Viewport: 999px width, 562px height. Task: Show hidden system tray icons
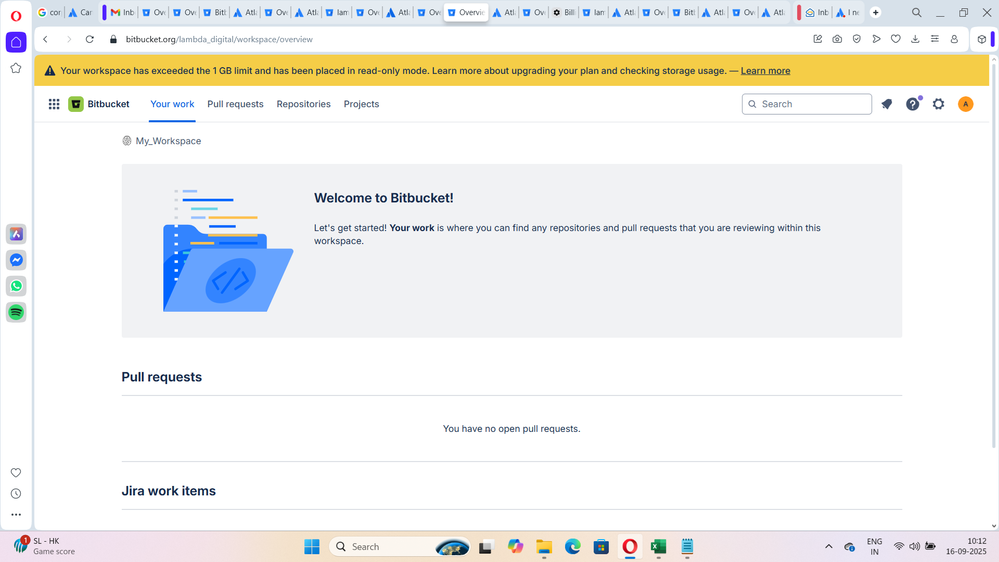(x=828, y=547)
